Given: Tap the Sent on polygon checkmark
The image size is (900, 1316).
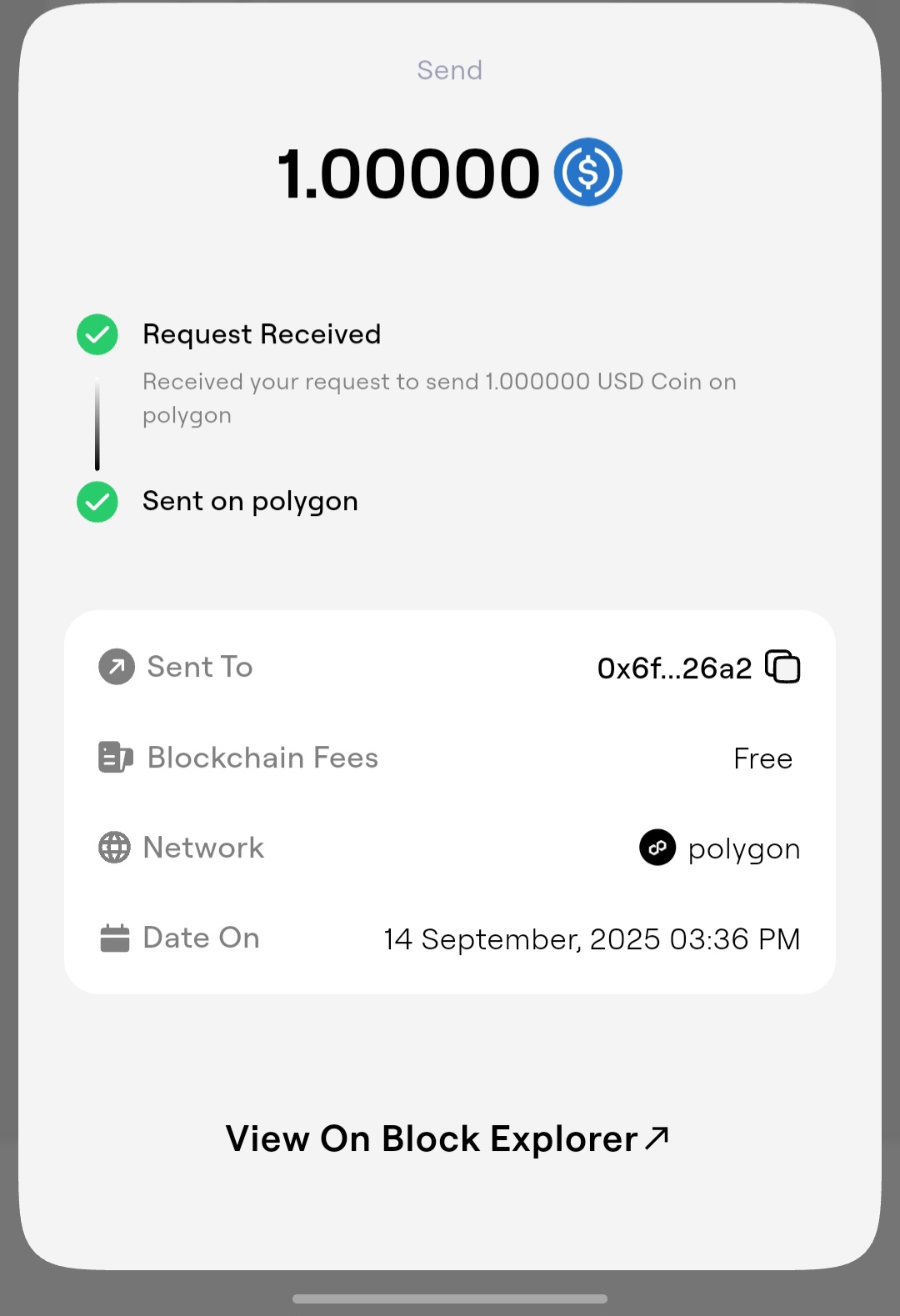Looking at the screenshot, I should [x=97, y=502].
